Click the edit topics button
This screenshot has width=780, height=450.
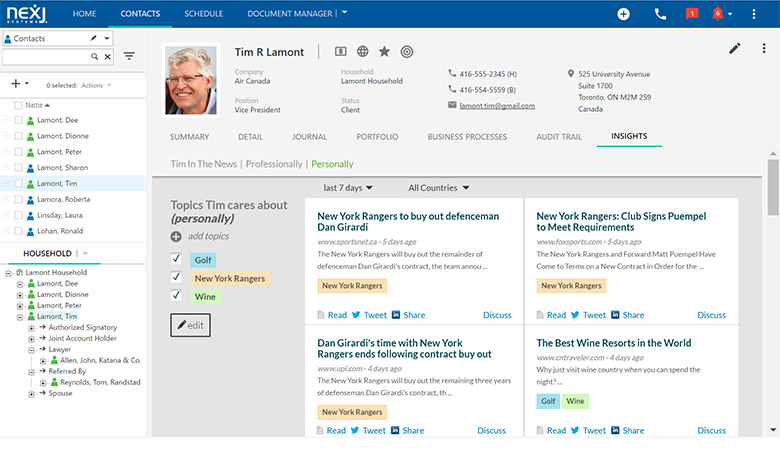(x=191, y=325)
